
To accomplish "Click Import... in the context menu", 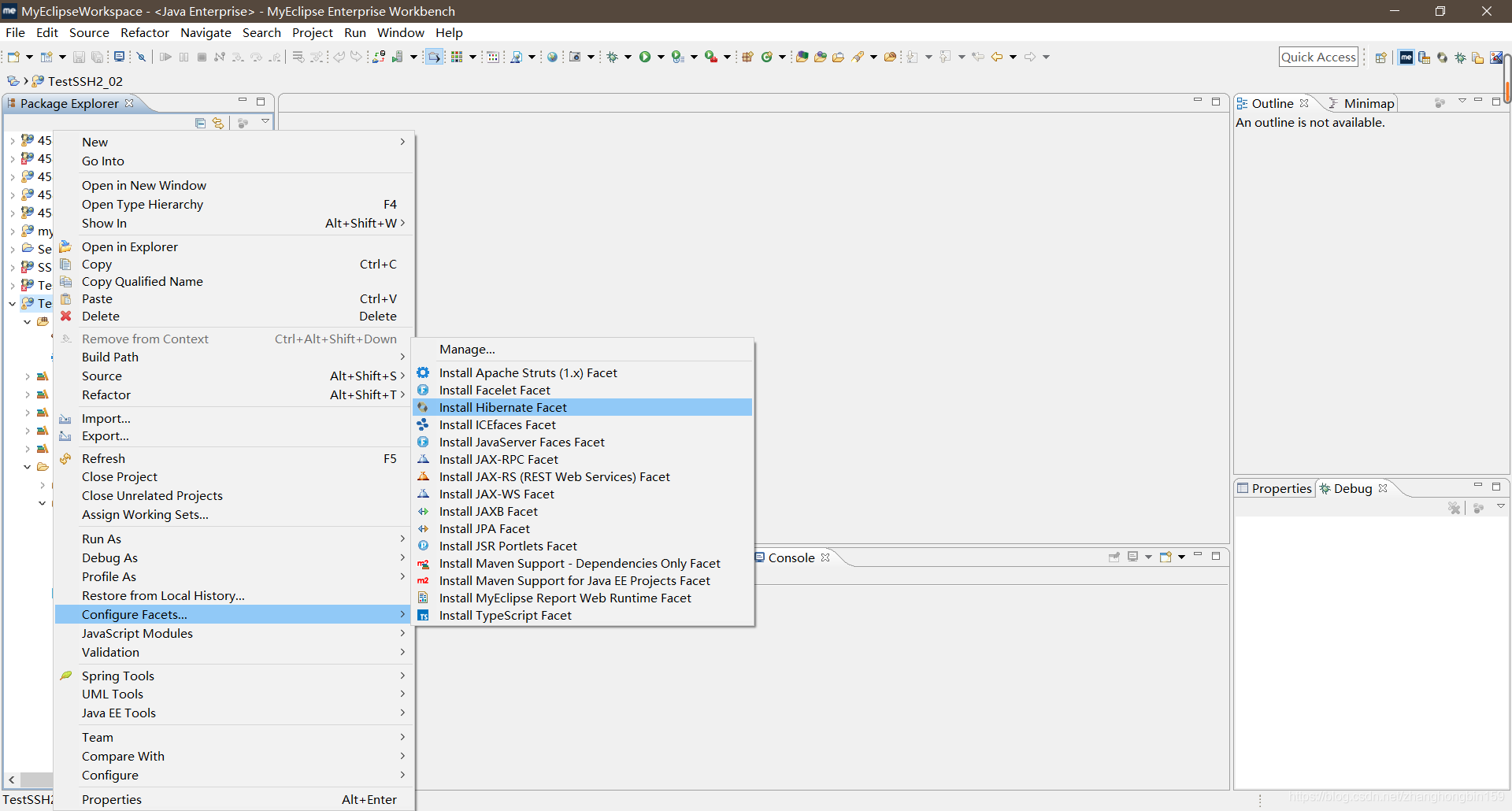I will click(x=233, y=418).
